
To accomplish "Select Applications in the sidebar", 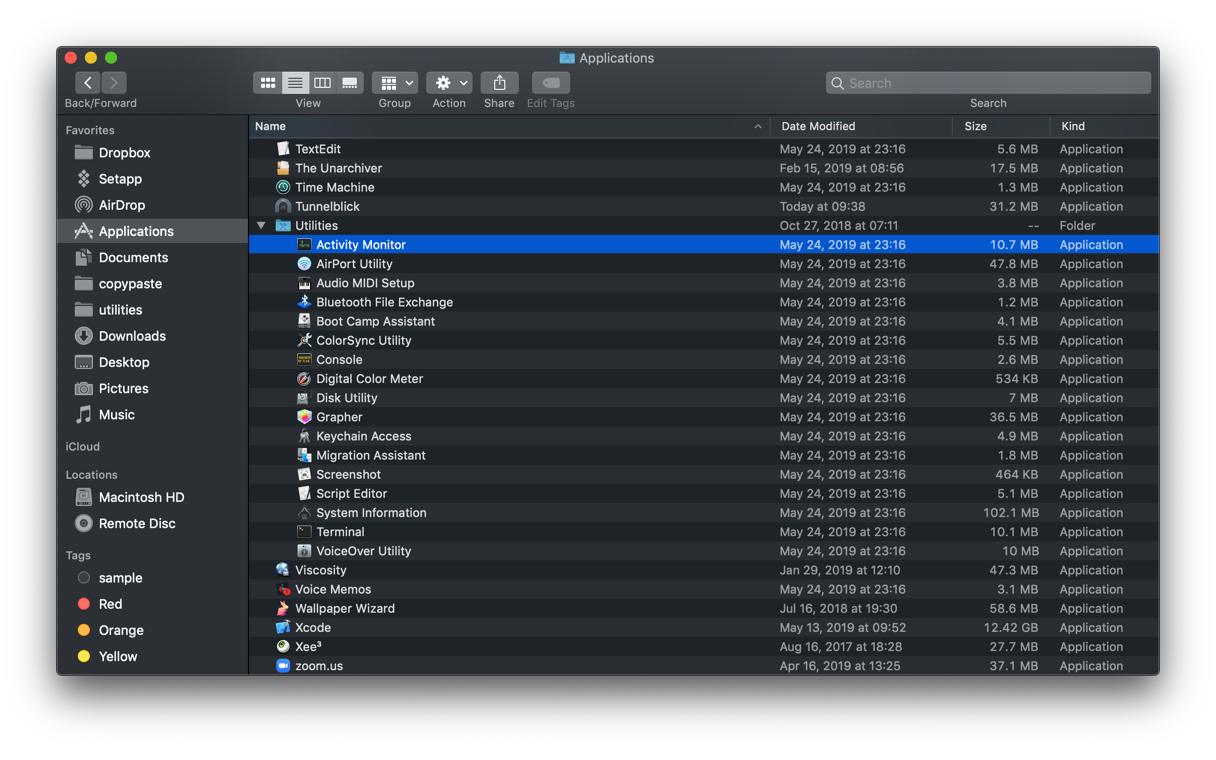I will point(152,231).
